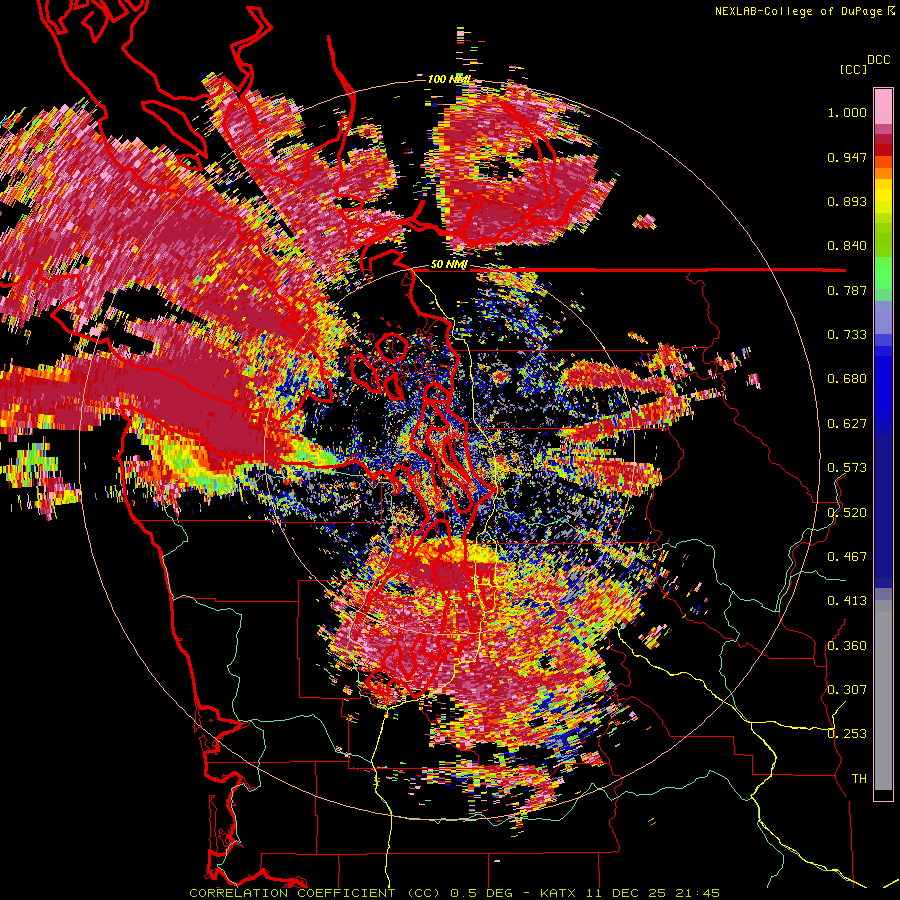
Task: Pick the yellow band of color scale
Action: [x=883, y=197]
